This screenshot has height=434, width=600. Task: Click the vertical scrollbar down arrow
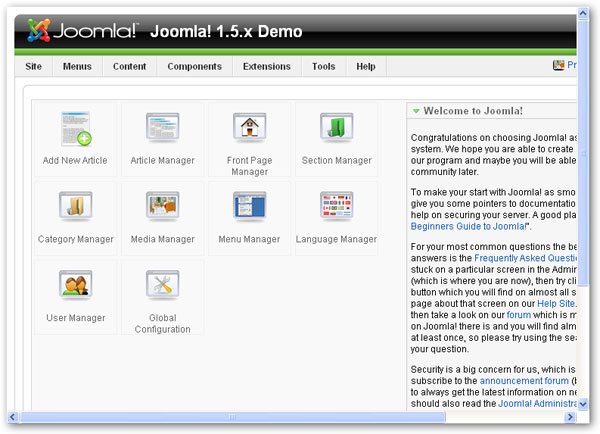tap(583, 404)
